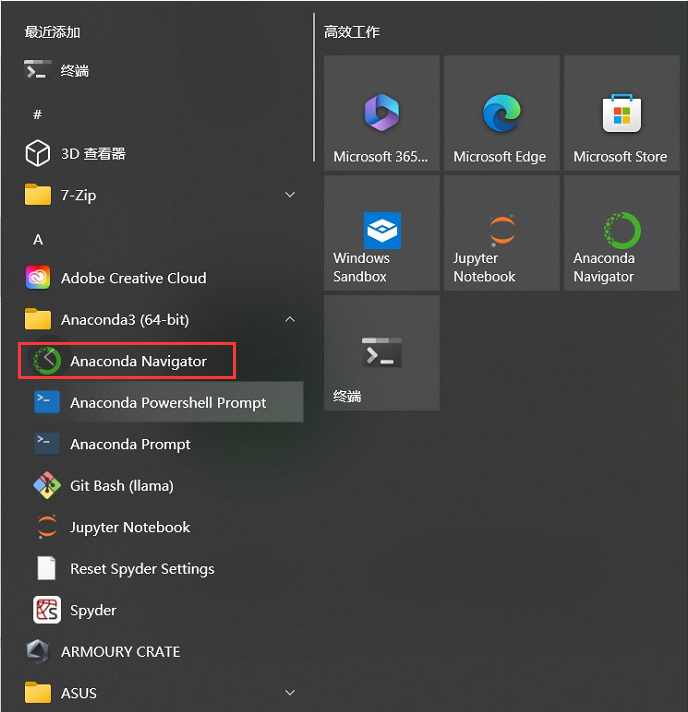This screenshot has height=712, width=688.
Task: Jump to the letter A section header
Action: click(38, 239)
